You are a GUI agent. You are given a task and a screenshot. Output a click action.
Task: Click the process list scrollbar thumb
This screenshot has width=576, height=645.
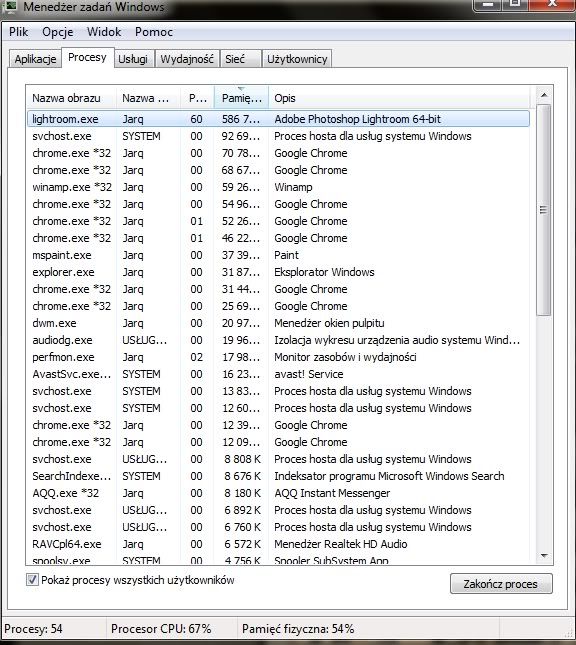[x=543, y=210]
